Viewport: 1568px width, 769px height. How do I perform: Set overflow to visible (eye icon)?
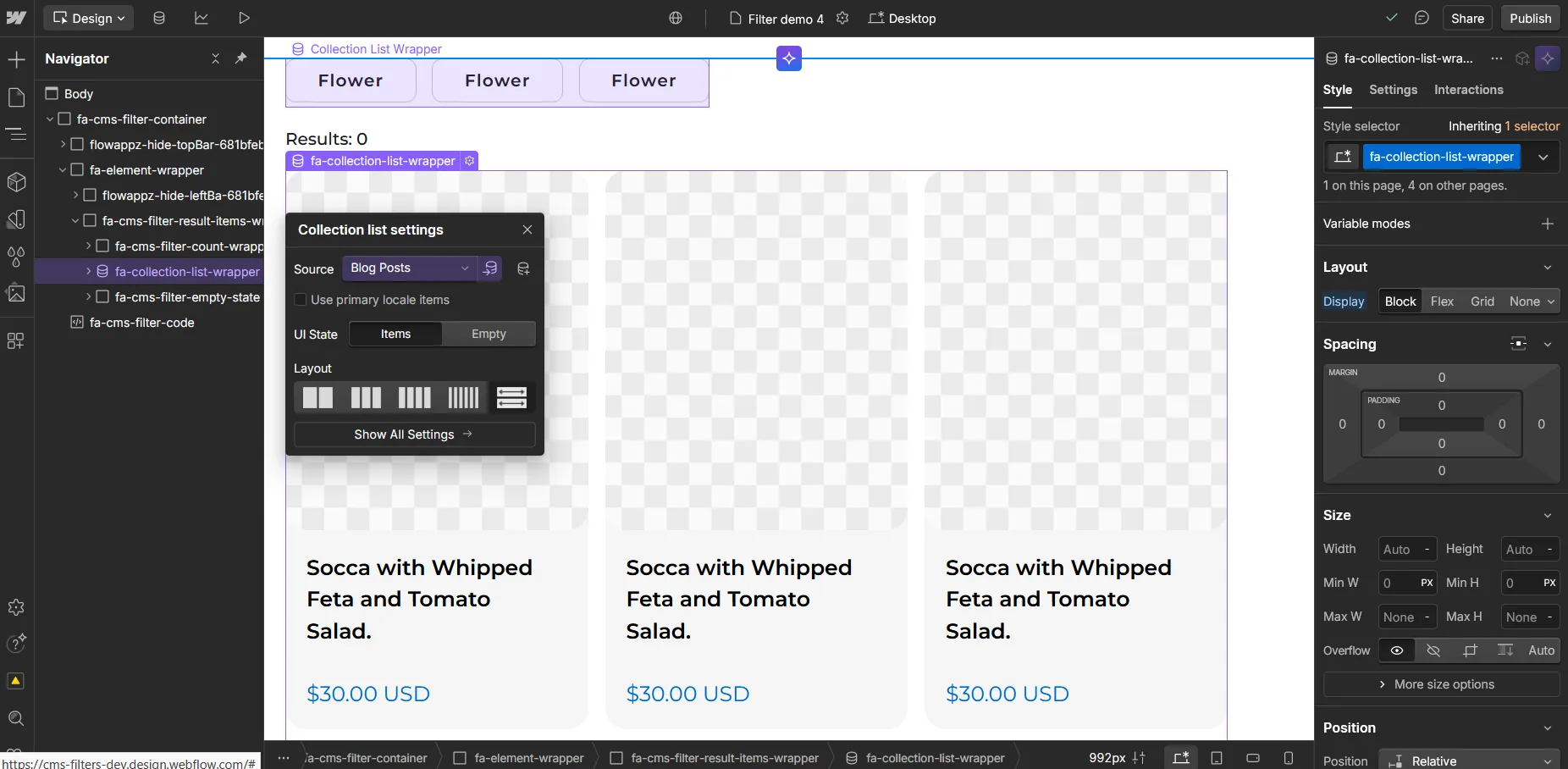1397,650
